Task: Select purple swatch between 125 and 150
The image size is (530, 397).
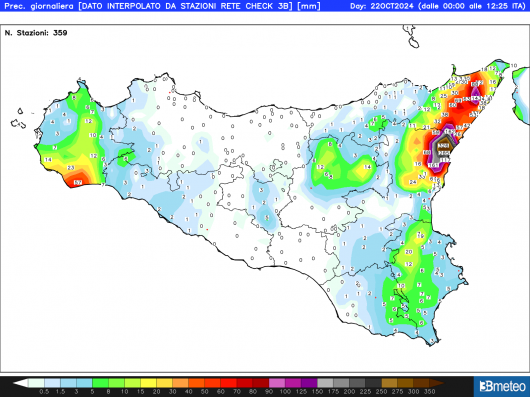Action: [309, 383]
